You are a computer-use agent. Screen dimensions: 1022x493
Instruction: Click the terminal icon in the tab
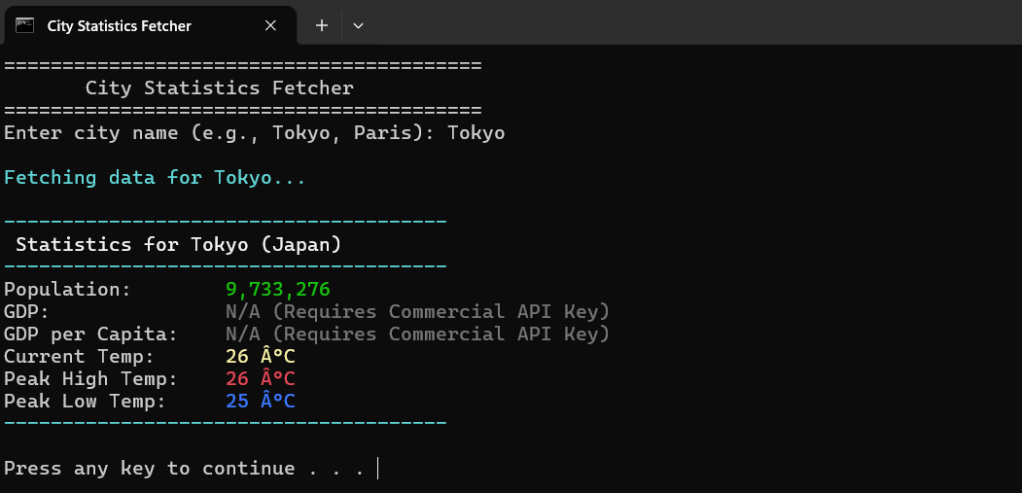click(x=25, y=25)
